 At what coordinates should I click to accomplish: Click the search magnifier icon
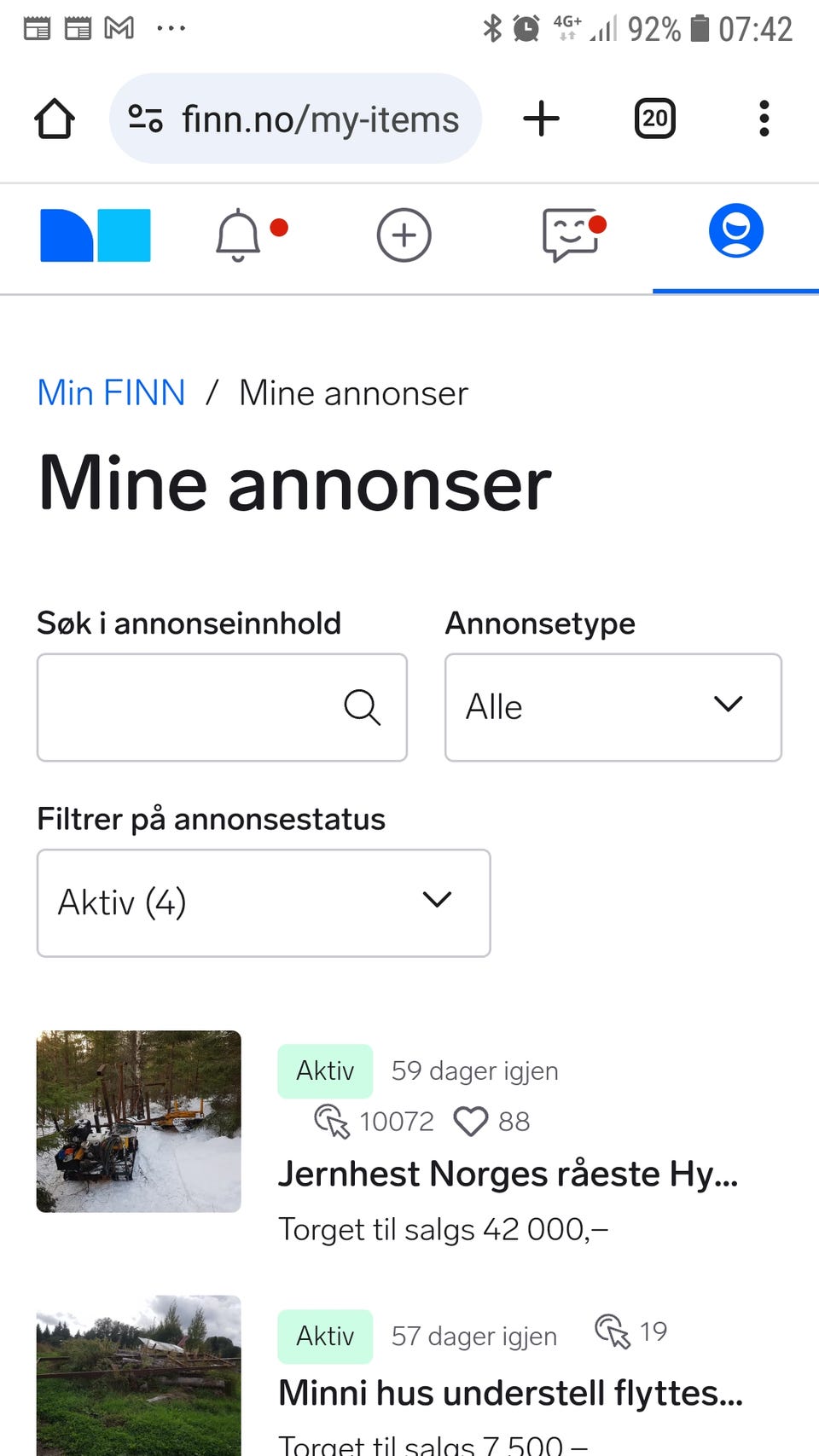click(x=363, y=707)
